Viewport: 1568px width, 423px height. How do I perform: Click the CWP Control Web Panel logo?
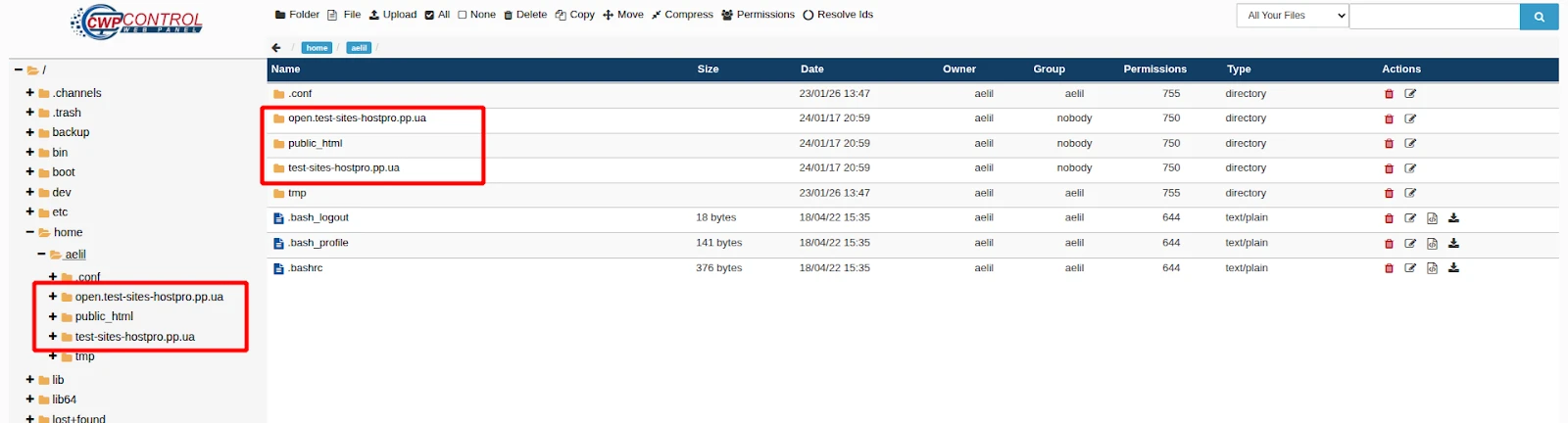(137, 22)
